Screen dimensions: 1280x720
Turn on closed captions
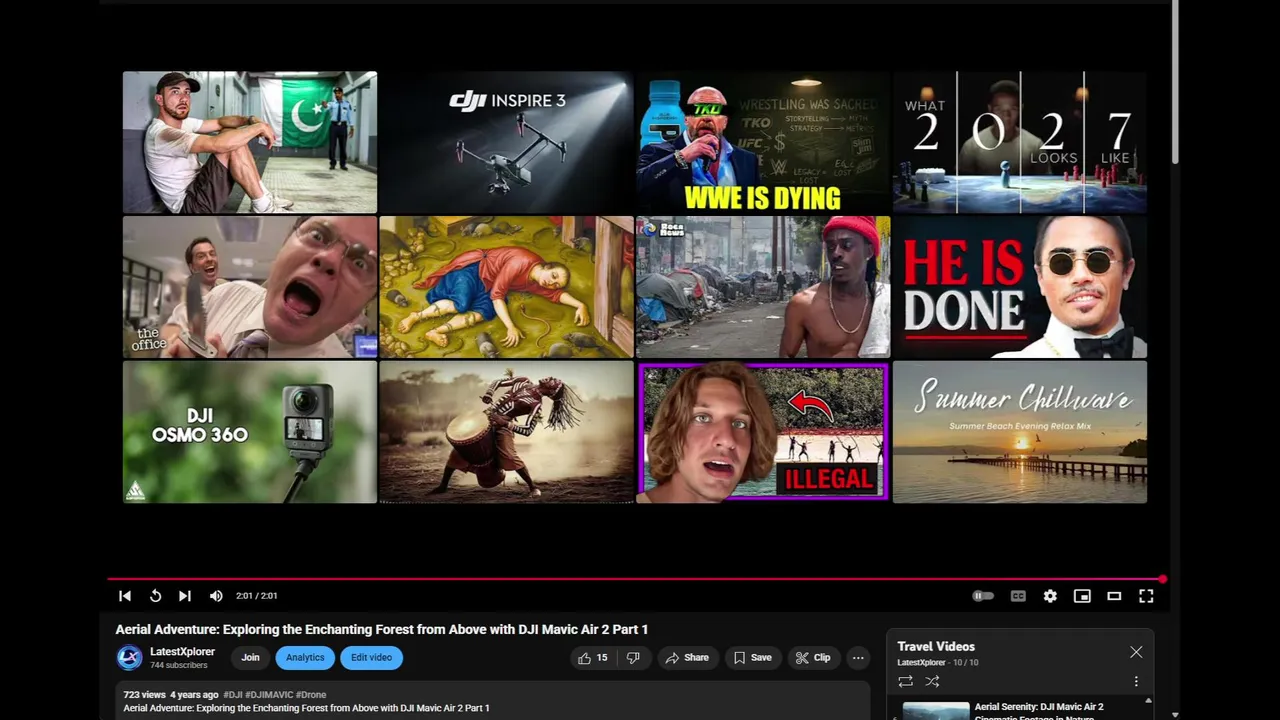(x=1018, y=596)
